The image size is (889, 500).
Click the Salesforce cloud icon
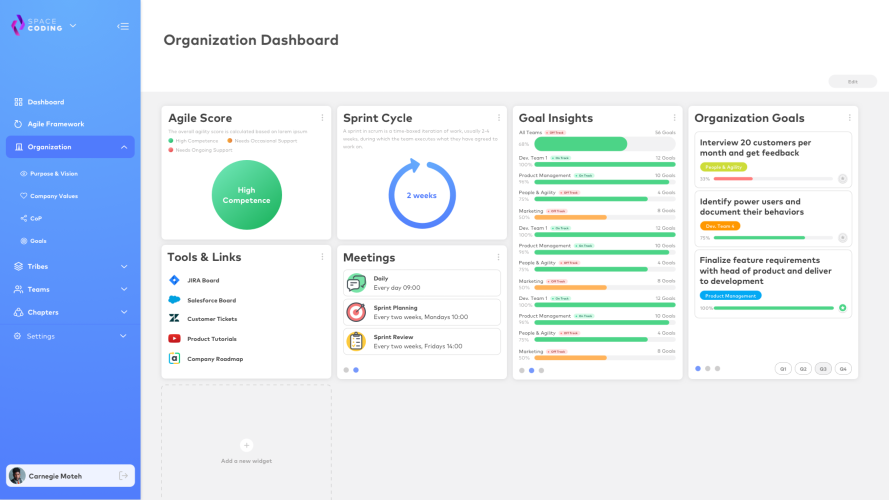pos(174,300)
